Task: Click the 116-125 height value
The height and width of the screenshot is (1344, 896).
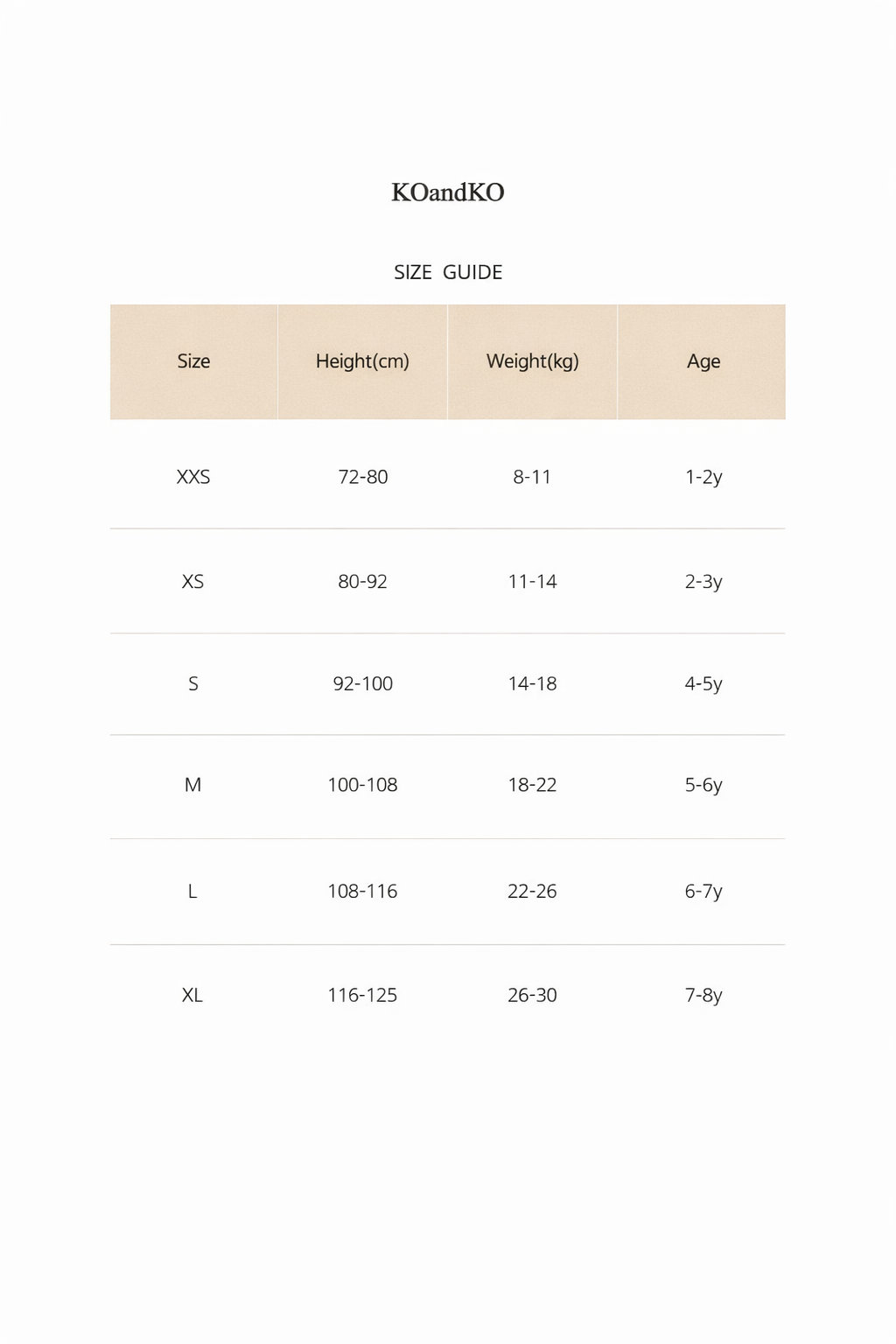Action: (x=362, y=995)
